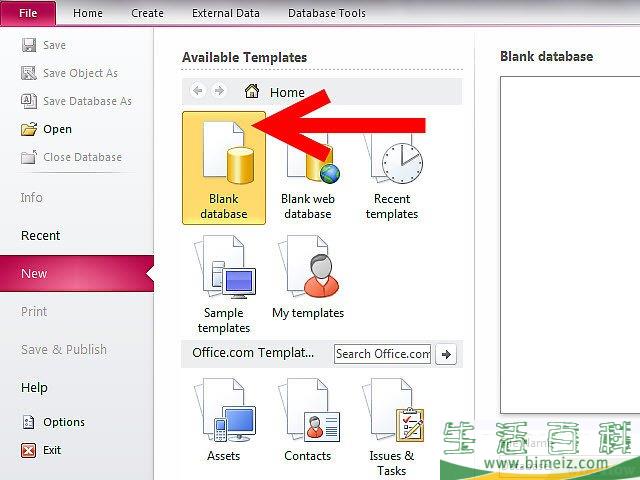Start the Office.com search with the arrow button
This screenshot has width=640, height=480.
(446, 354)
